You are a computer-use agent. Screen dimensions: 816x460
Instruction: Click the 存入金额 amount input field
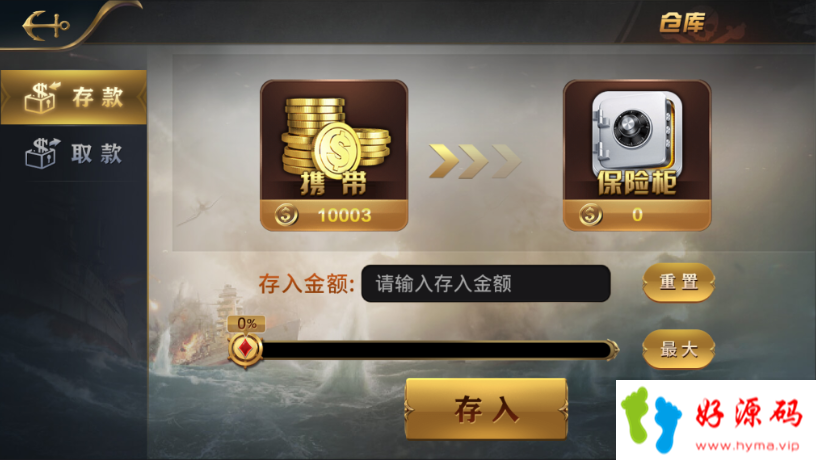point(486,284)
